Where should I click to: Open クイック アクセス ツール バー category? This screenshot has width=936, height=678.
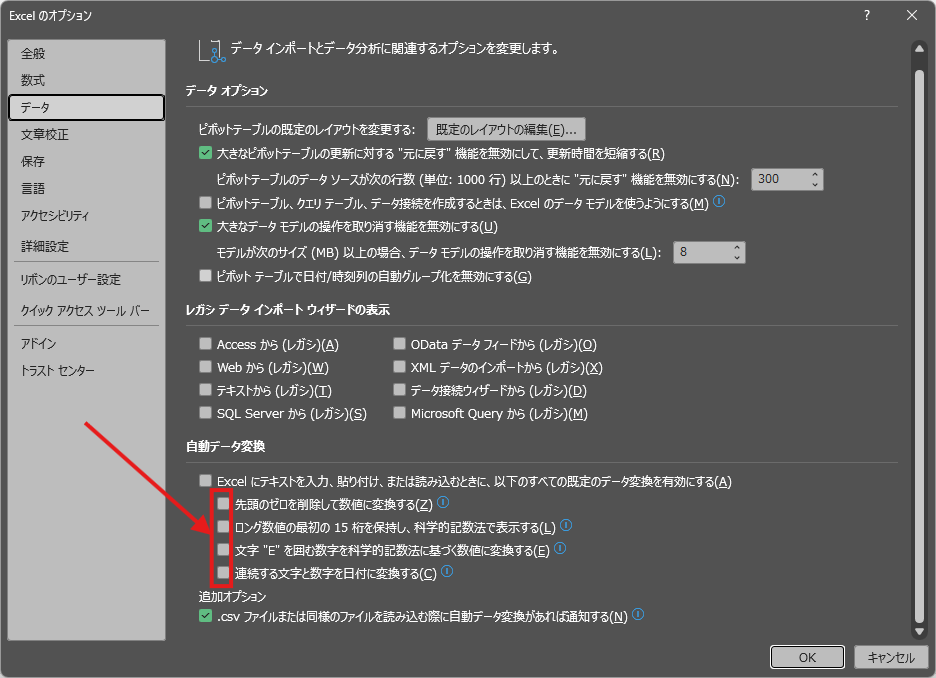(x=87, y=310)
